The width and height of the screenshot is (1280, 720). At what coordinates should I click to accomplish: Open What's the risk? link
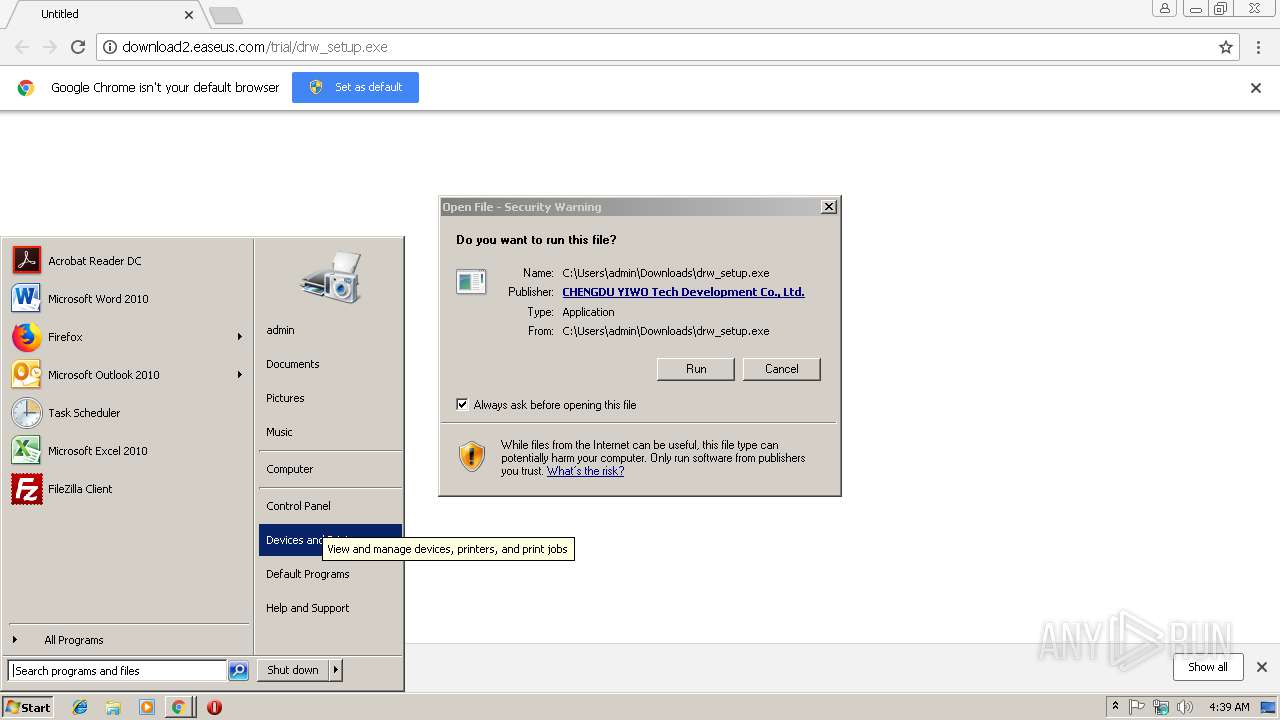[585, 471]
